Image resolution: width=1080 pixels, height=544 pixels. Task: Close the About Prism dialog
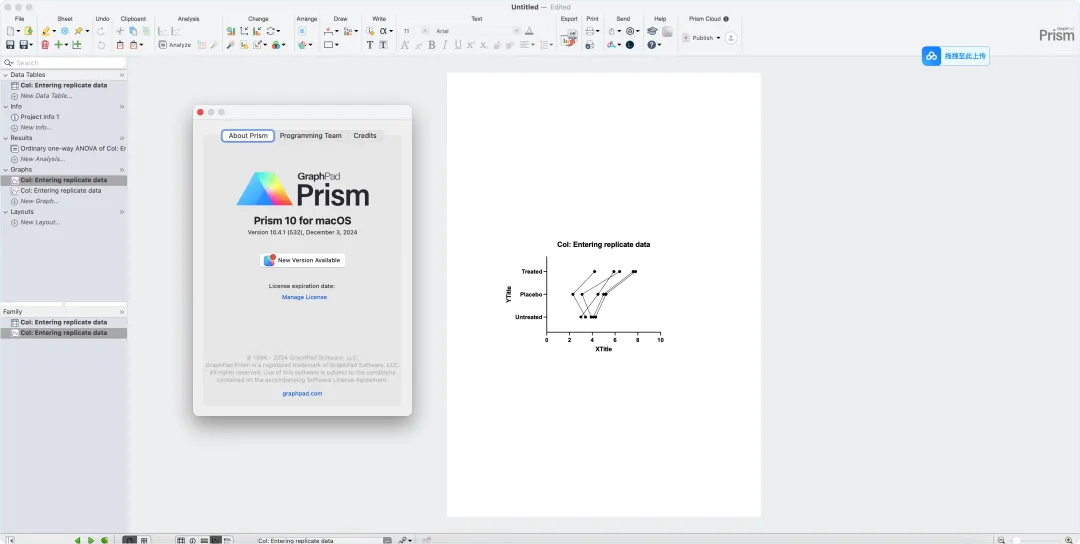pos(200,112)
